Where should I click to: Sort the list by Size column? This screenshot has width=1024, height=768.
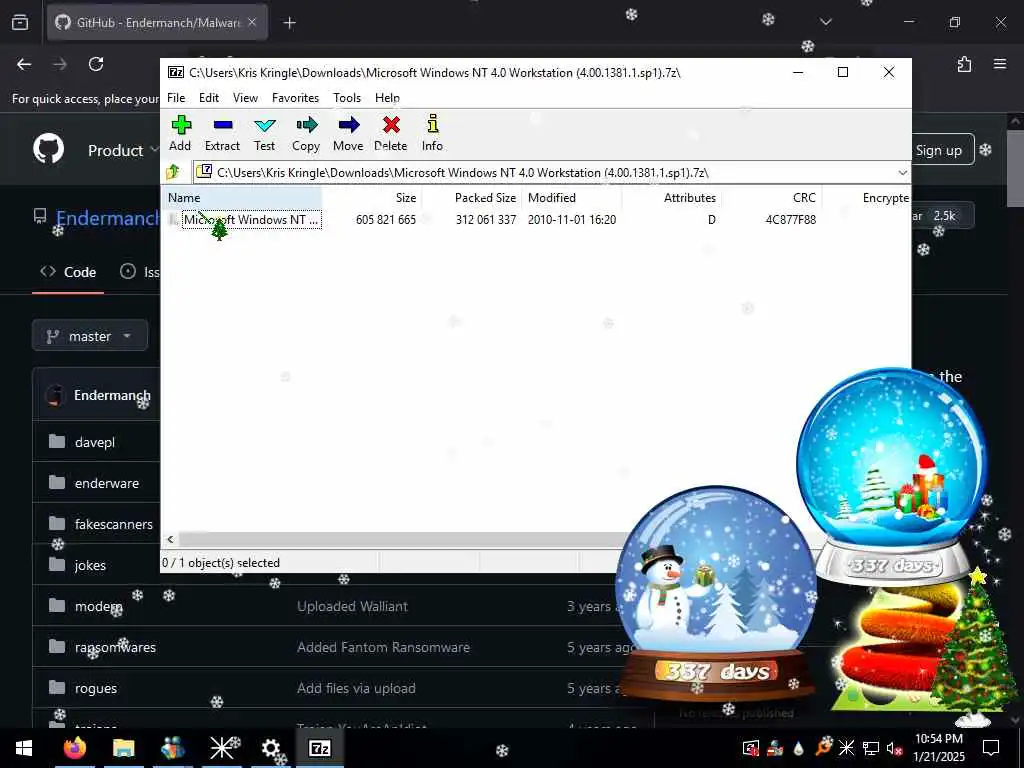pyautogui.click(x=372, y=198)
